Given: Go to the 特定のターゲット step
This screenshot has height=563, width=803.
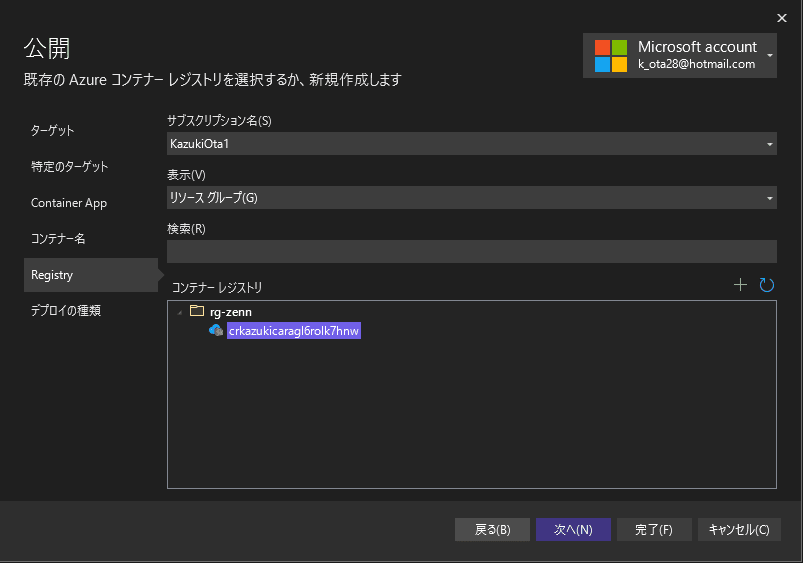Looking at the screenshot, I should 70,166.
